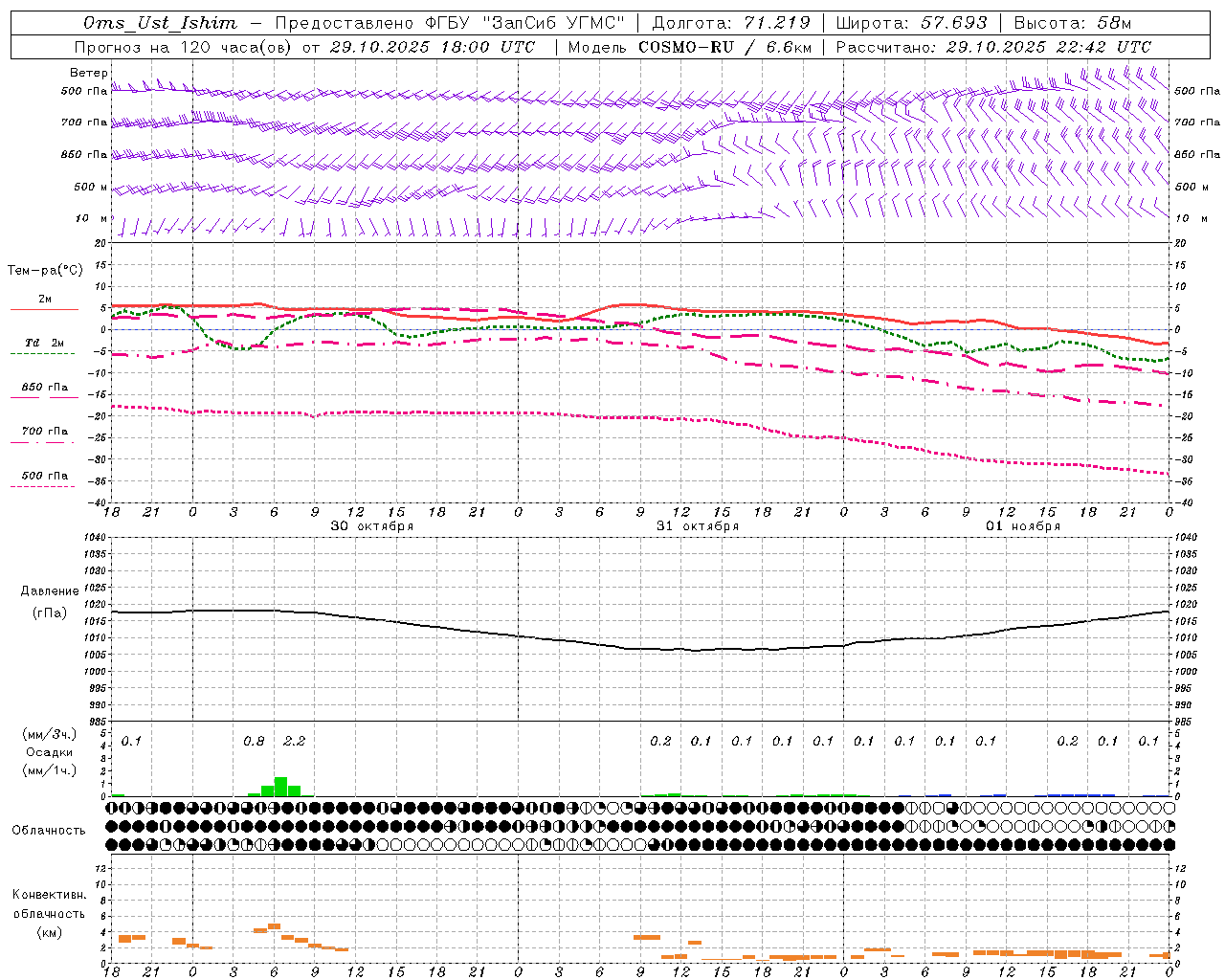Click the 01 ноября date label
Screen dimensions: 1225x980
[x=1023, y=526]
